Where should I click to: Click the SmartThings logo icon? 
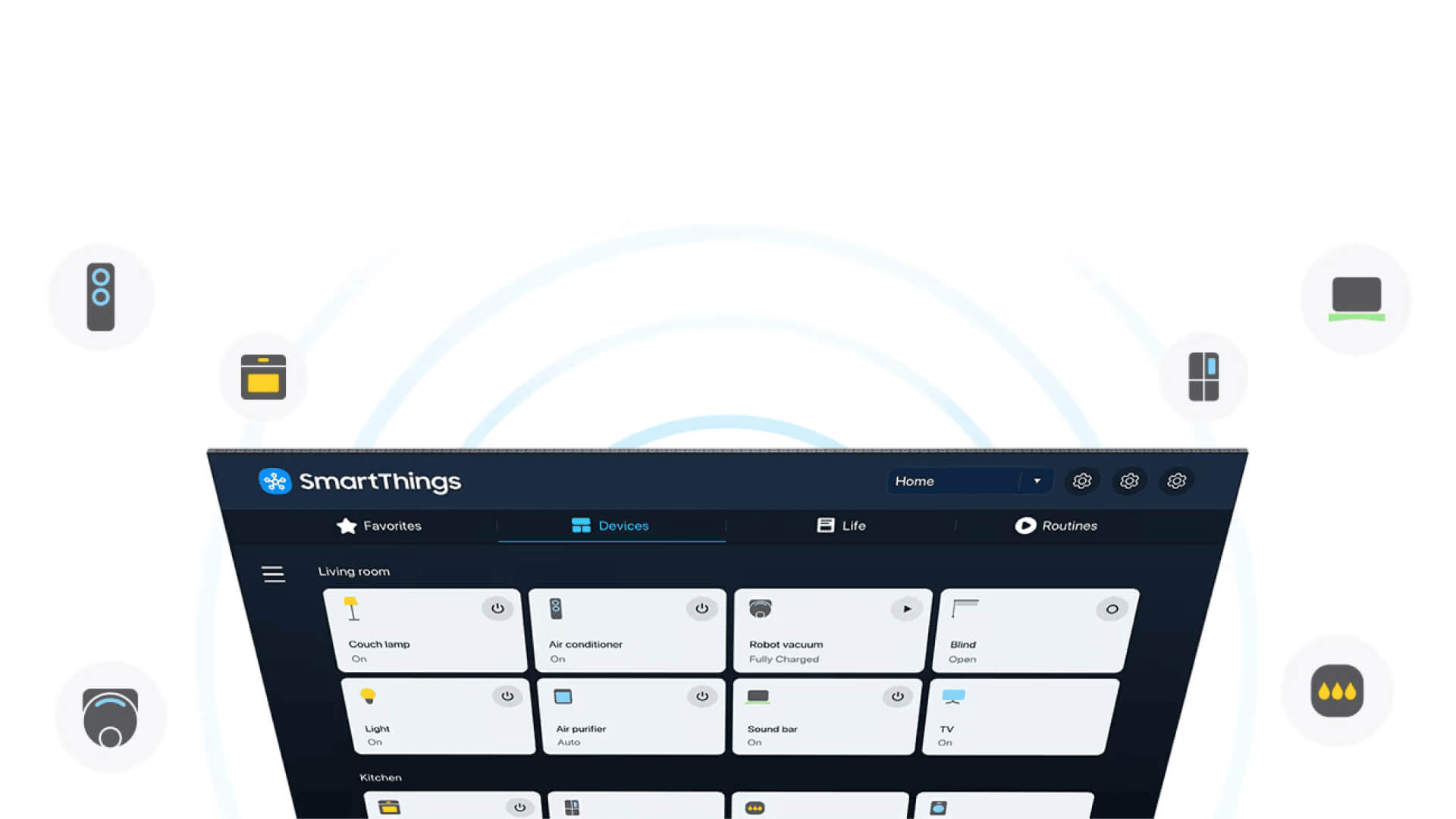tap(274, 481)
